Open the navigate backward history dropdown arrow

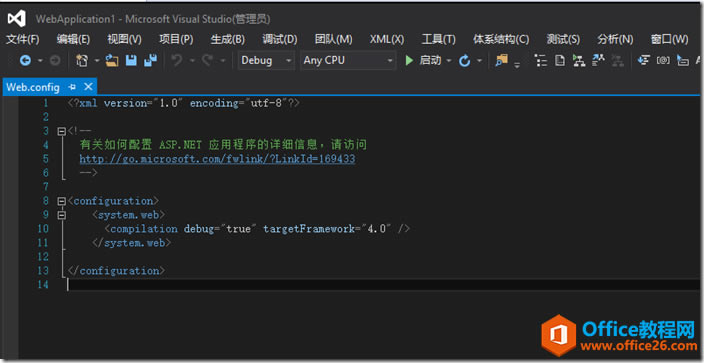(40, 61)
